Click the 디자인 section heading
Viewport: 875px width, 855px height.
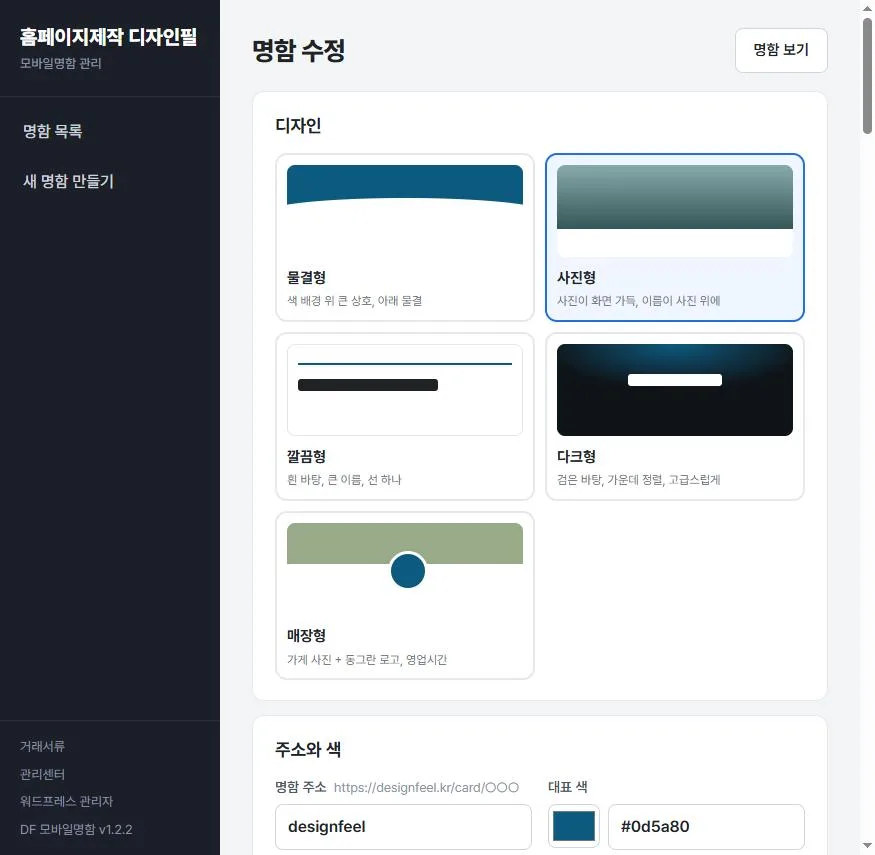[298, 126]
